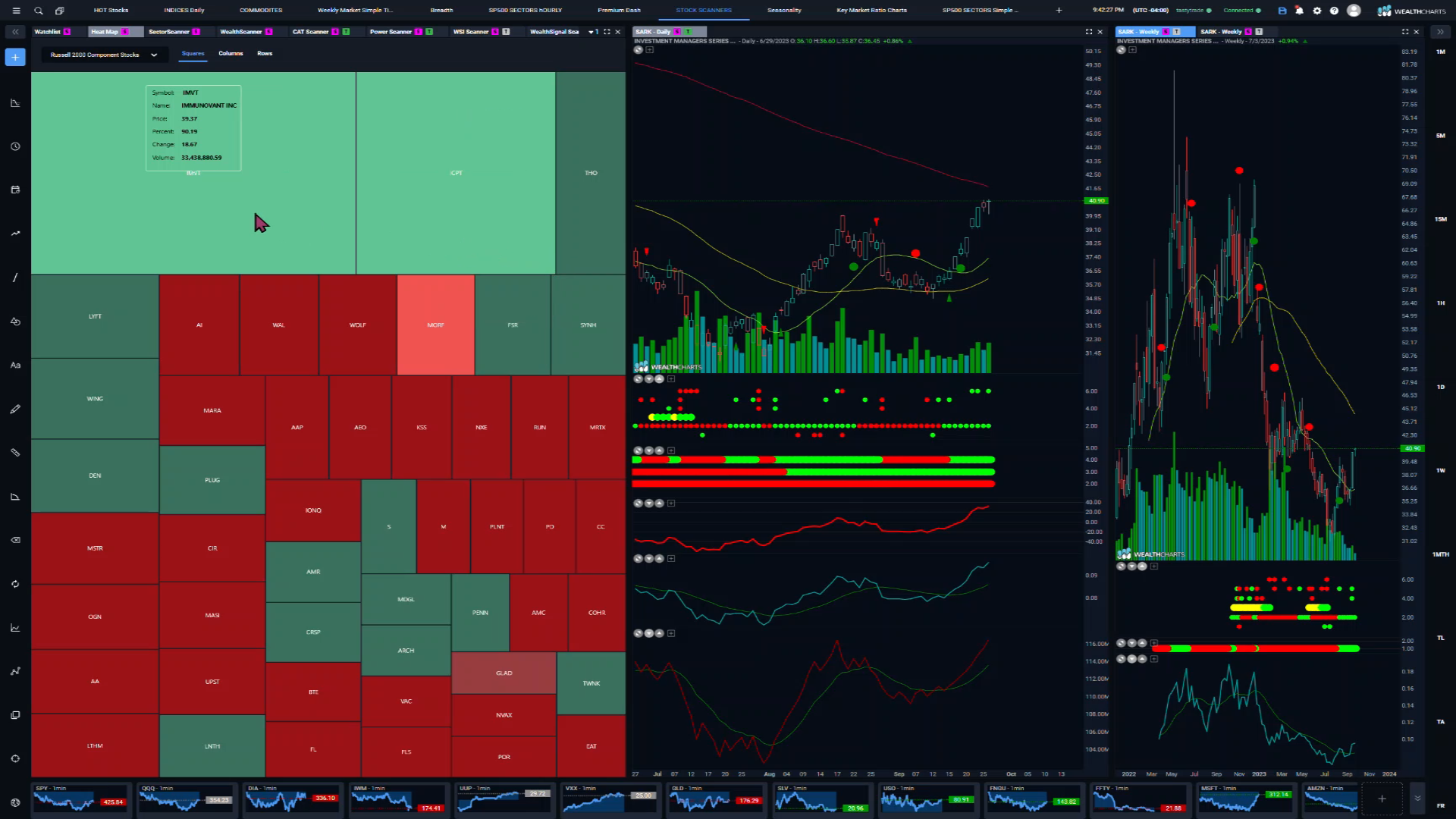1456x819 pixels.
Task: Click the refresh sync icon in left toolbar
Action: (15, 584)
